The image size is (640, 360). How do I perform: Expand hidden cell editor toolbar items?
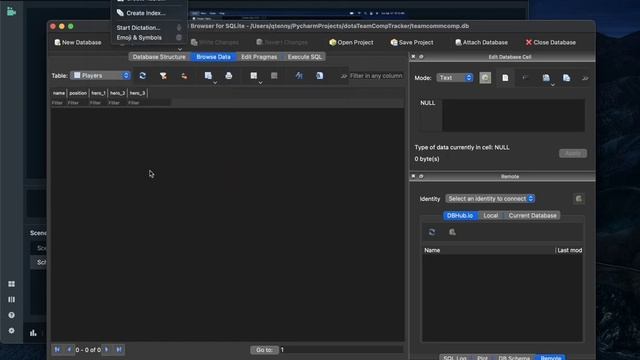pos(585,78)
